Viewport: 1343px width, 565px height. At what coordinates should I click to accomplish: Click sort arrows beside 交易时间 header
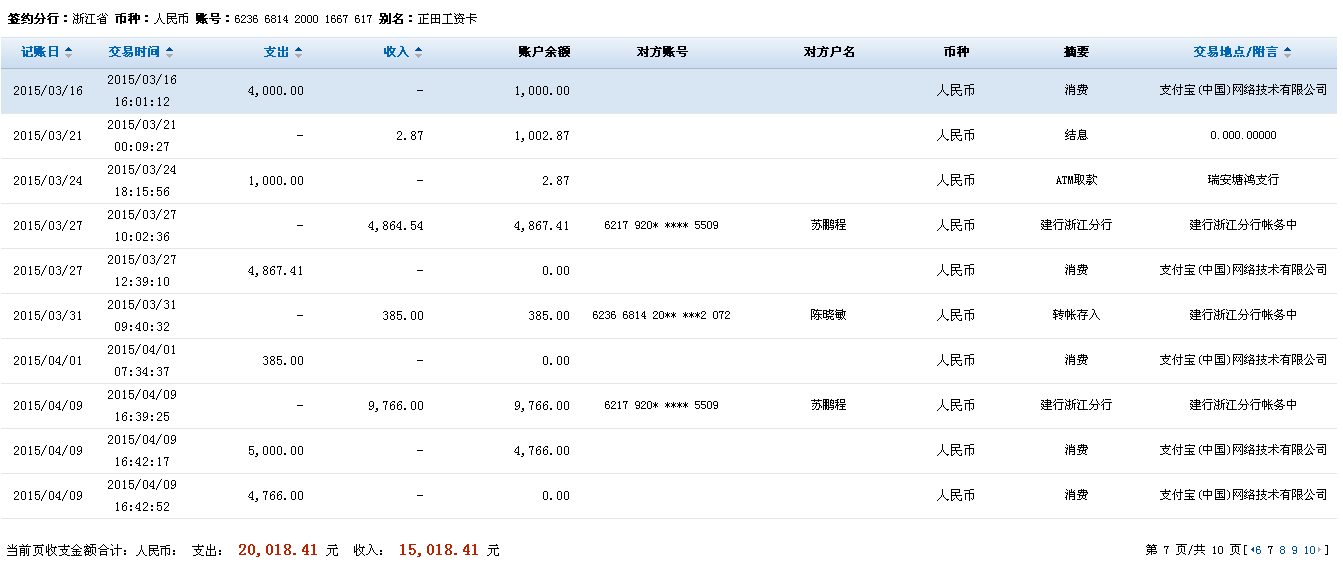(x=169, y=53)
